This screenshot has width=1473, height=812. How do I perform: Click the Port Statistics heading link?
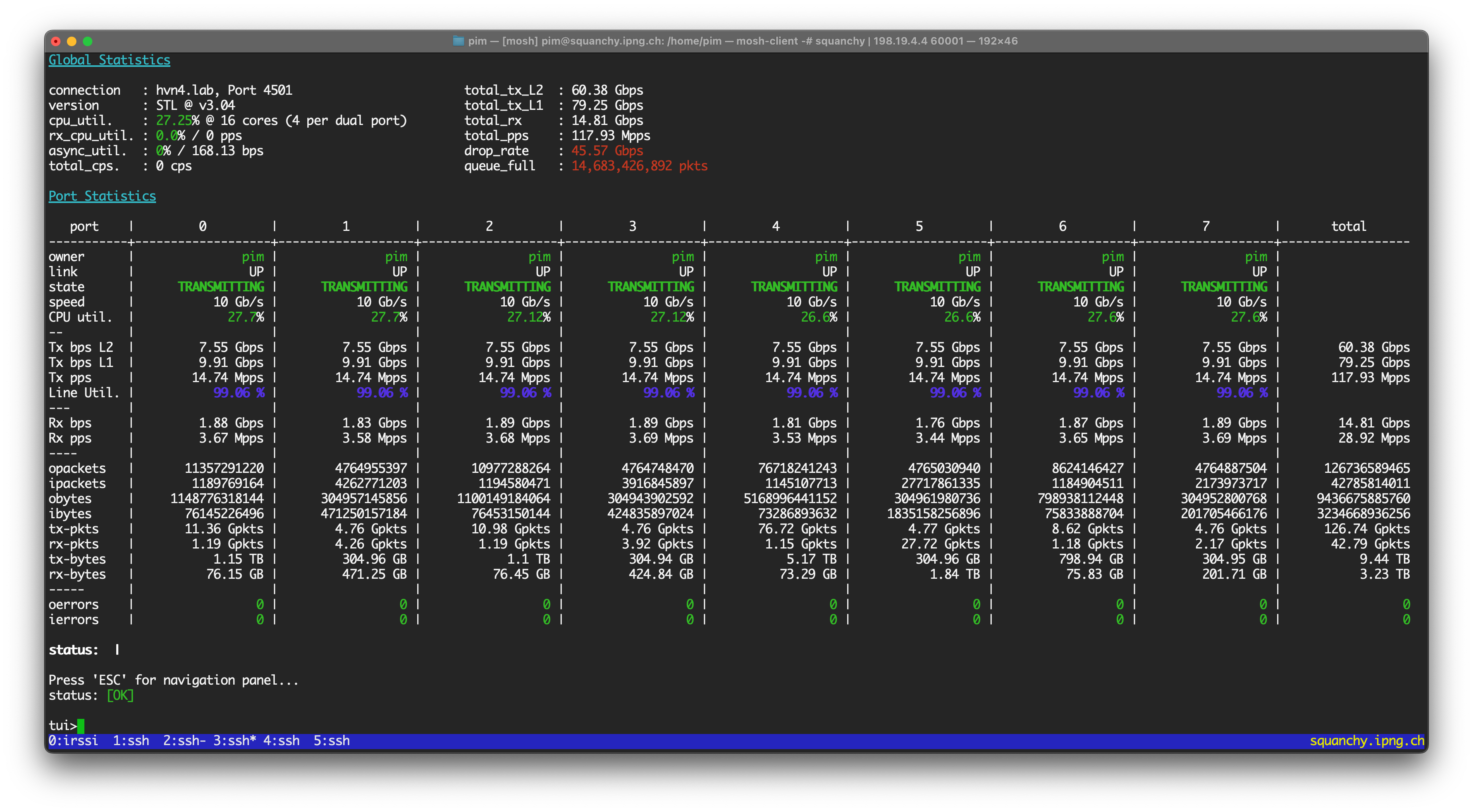pyautogui.click(x=102, y=196)
